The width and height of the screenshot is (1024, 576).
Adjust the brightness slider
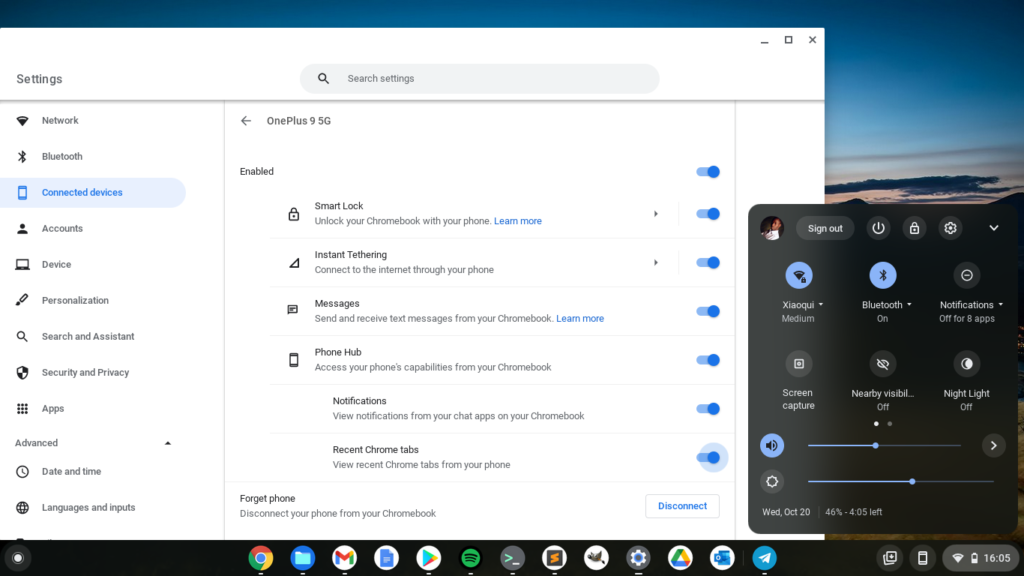point(901,481)
